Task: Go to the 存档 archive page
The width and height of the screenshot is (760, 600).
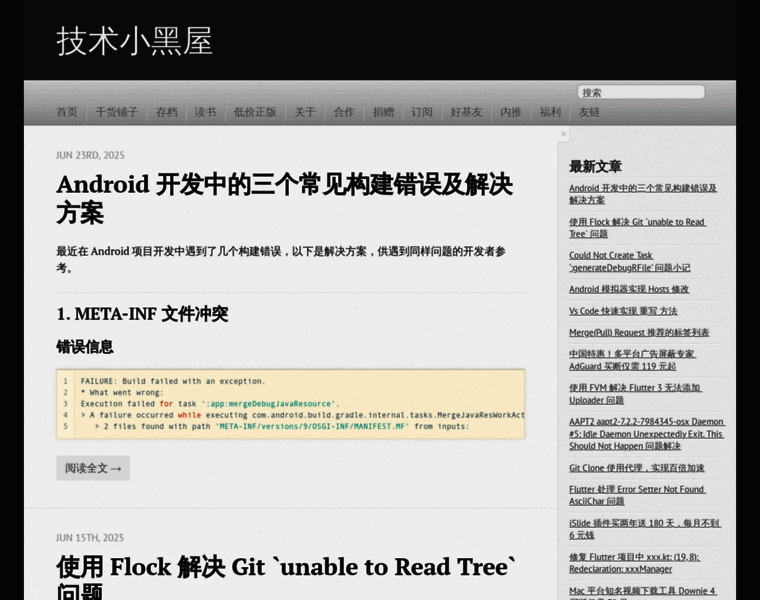Action: (167, 112)
